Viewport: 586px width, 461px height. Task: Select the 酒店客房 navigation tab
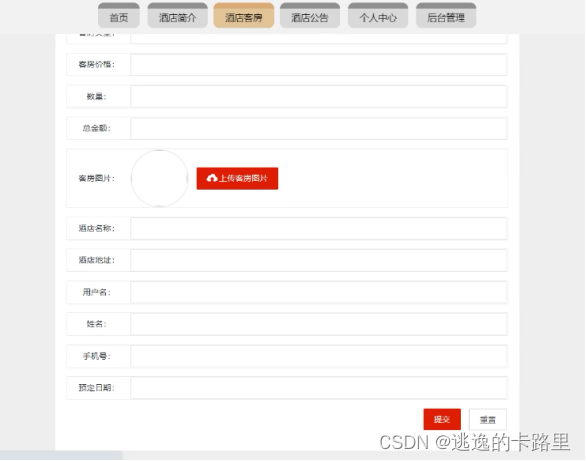244,15
